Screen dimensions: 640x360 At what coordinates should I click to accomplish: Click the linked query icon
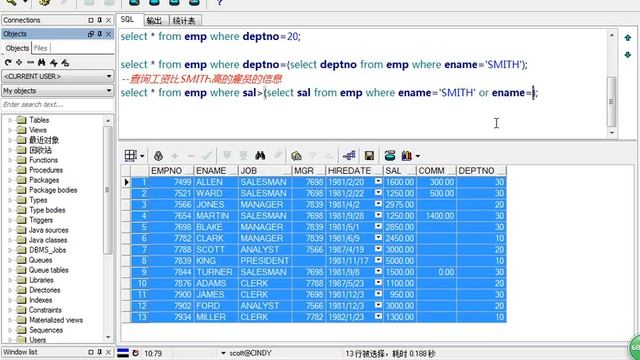349,155
